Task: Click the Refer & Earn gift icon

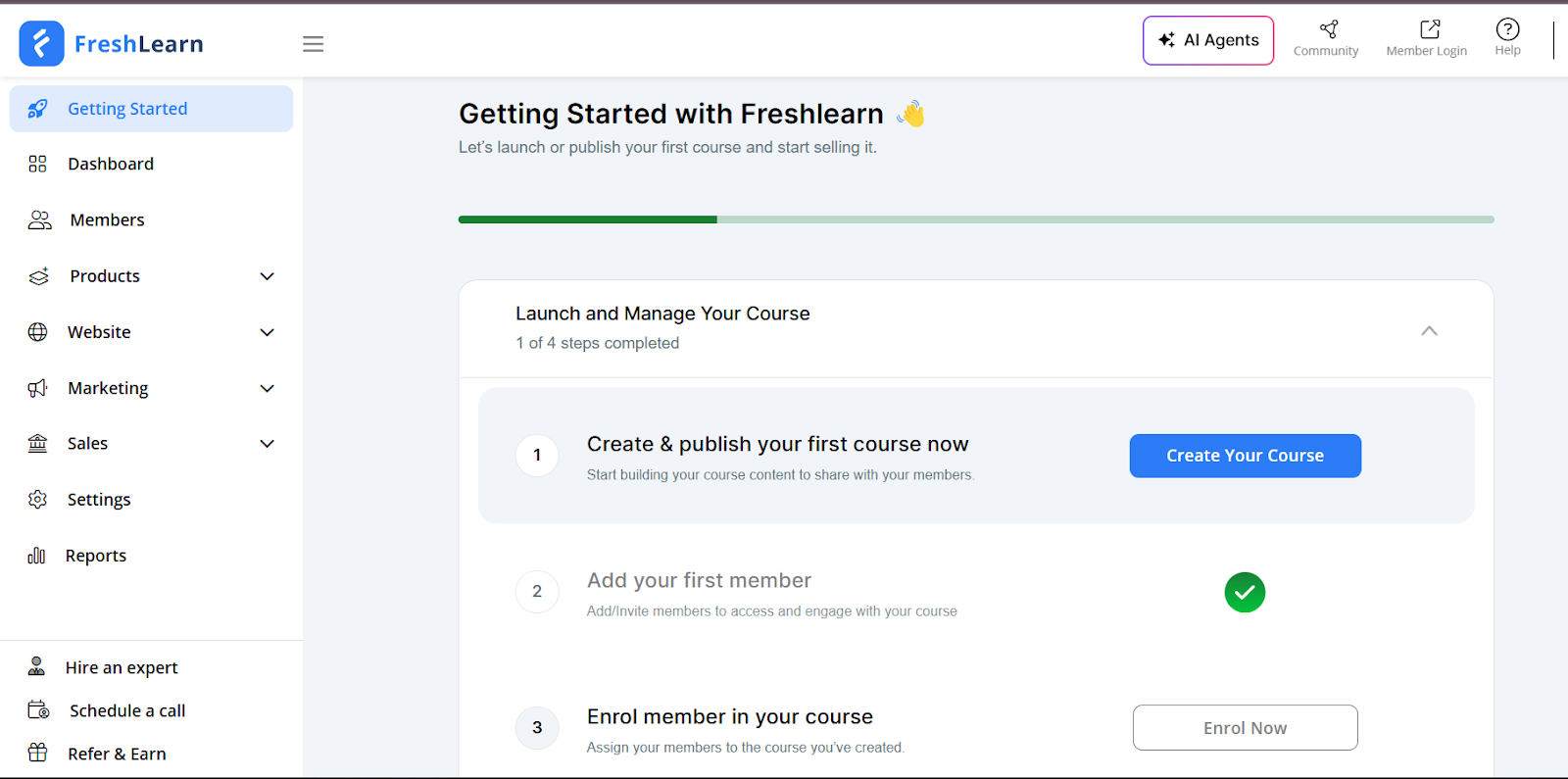Action: tap(38, 753)
